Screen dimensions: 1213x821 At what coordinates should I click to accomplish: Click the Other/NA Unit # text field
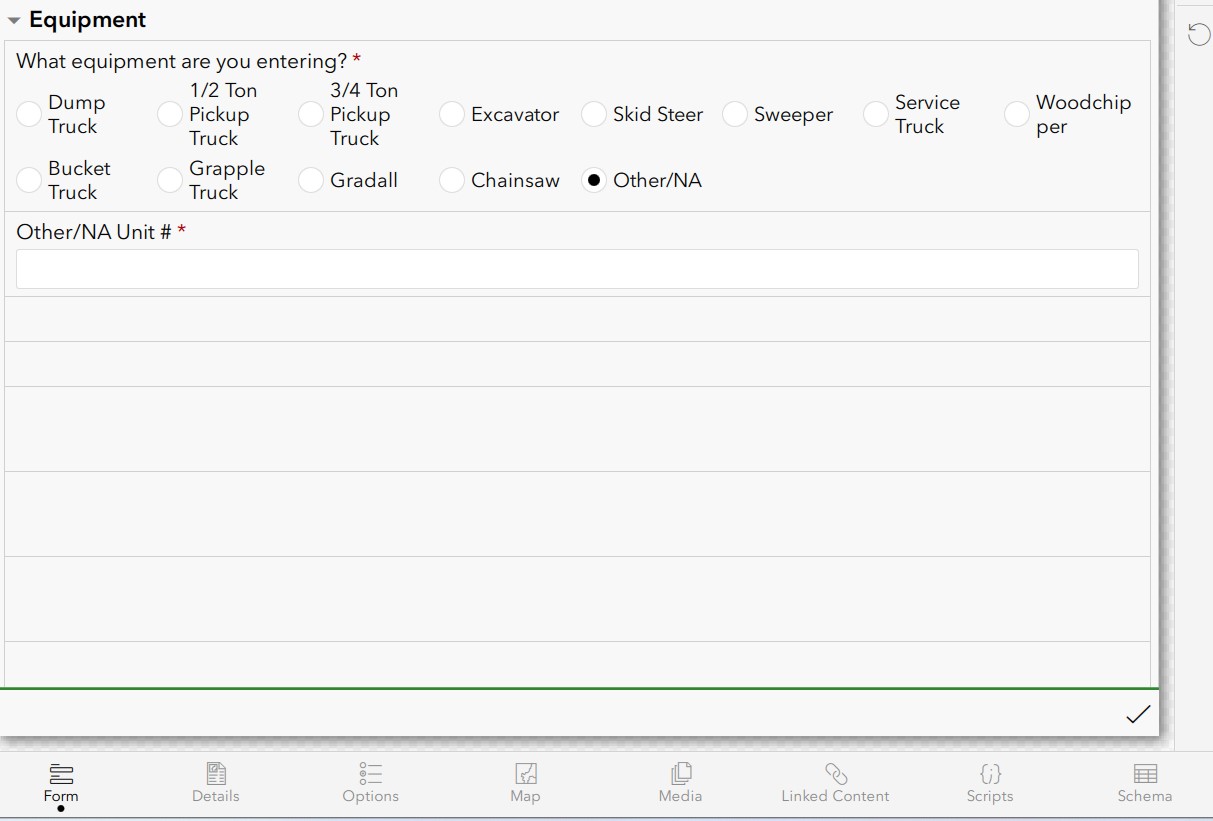577,269
